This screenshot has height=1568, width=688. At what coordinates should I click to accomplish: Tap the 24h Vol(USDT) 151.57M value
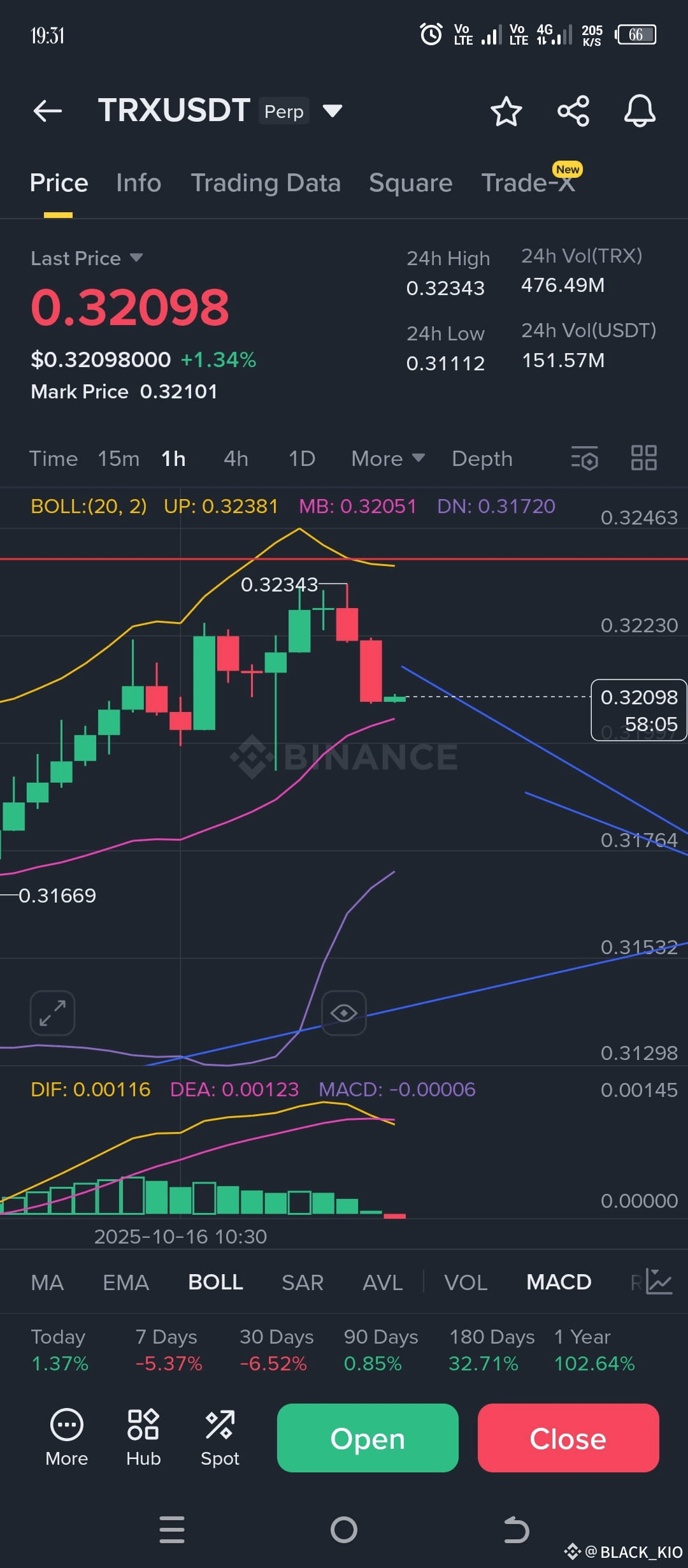(563, 360)
